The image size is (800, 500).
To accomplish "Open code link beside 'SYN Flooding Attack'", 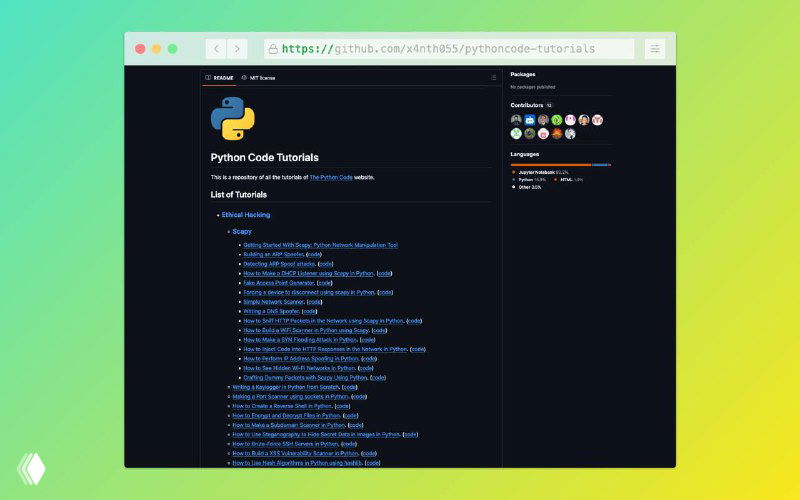I will click(x=367, y=340).
